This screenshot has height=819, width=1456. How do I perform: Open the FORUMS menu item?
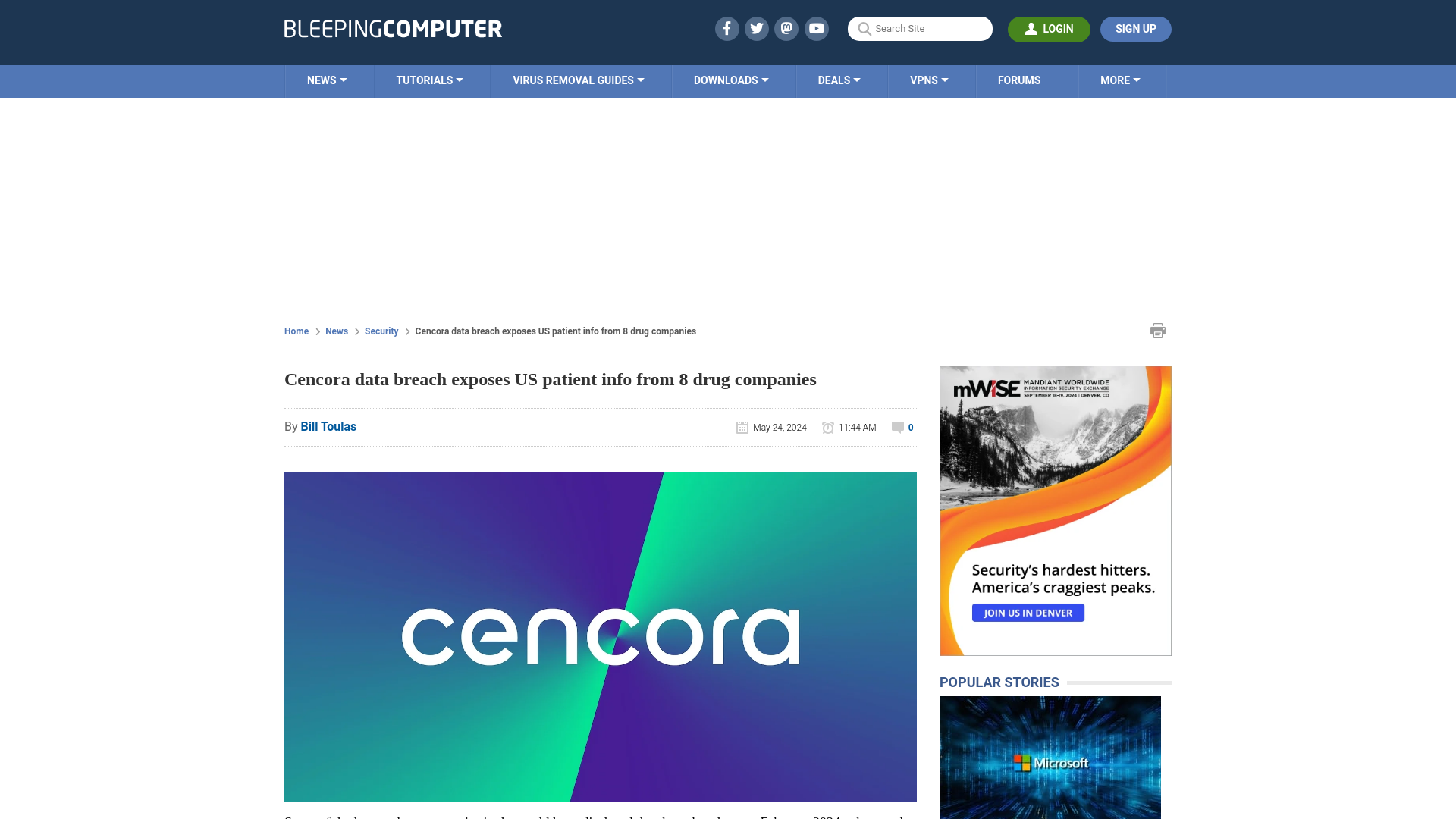click(1019, 80)
